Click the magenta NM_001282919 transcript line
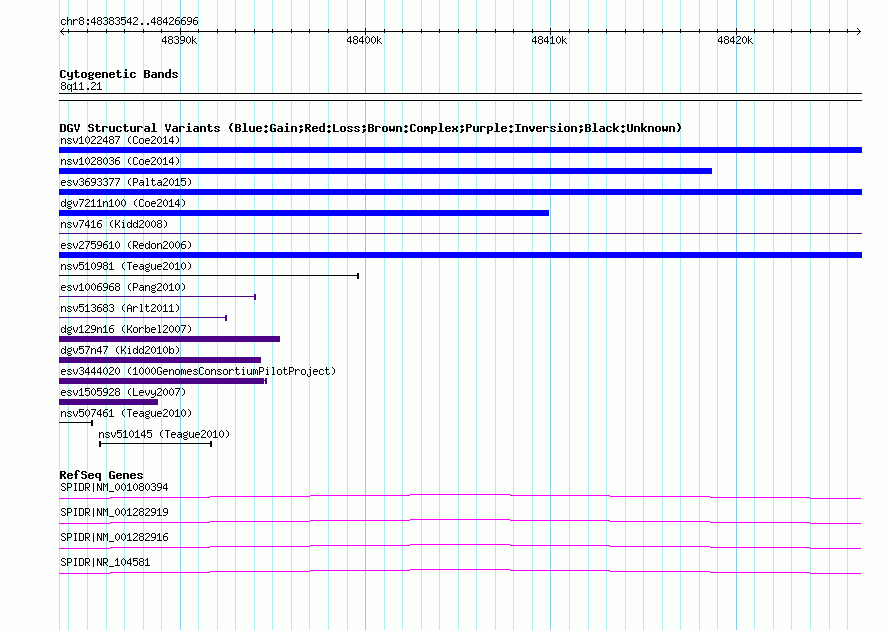This screenshot has height=630, width=890. [460, 522]
